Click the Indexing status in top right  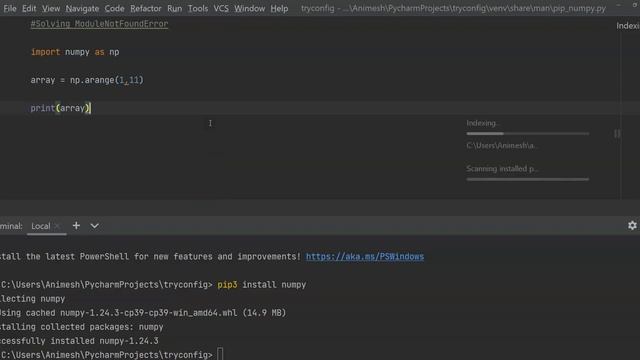(628, 26)
